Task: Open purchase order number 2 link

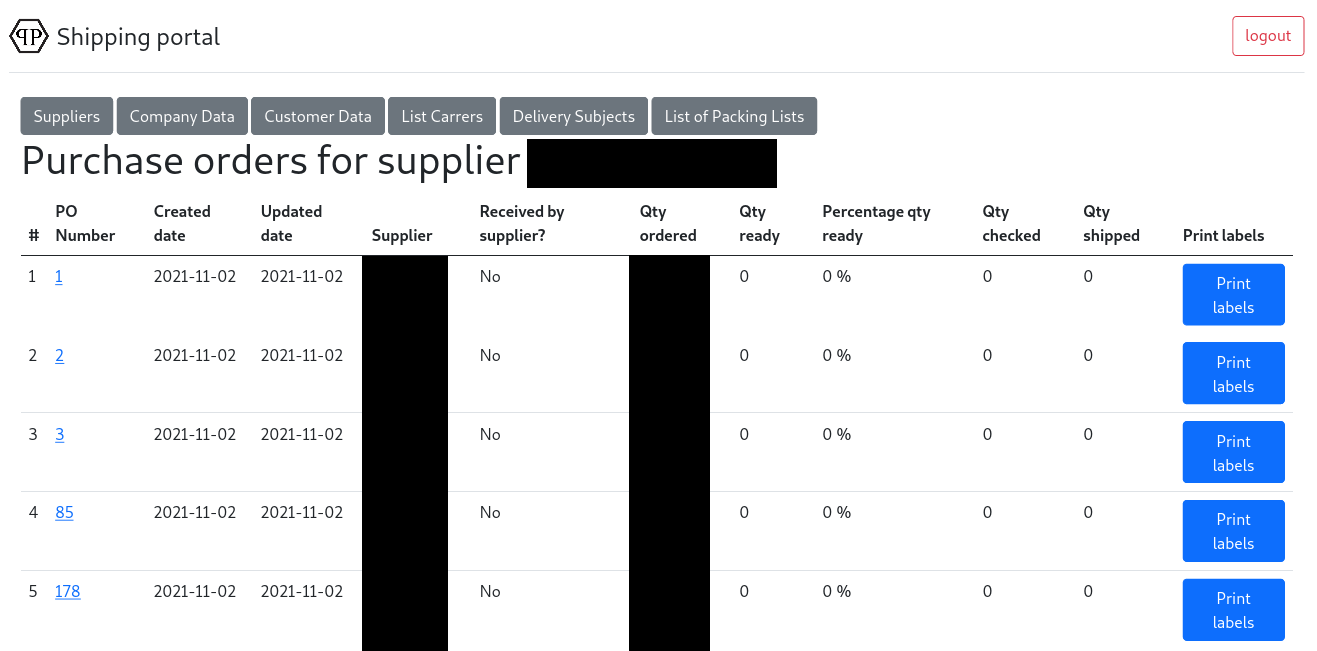Action: coord(60,356)
